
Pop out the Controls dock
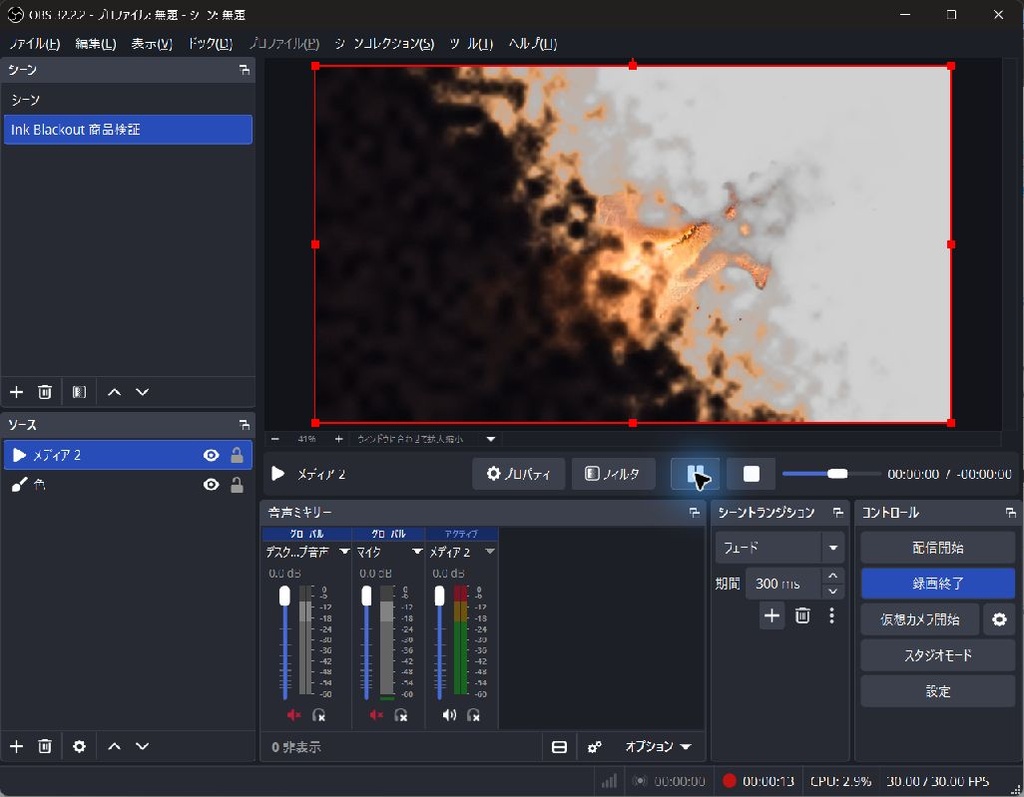[1010, 513]
